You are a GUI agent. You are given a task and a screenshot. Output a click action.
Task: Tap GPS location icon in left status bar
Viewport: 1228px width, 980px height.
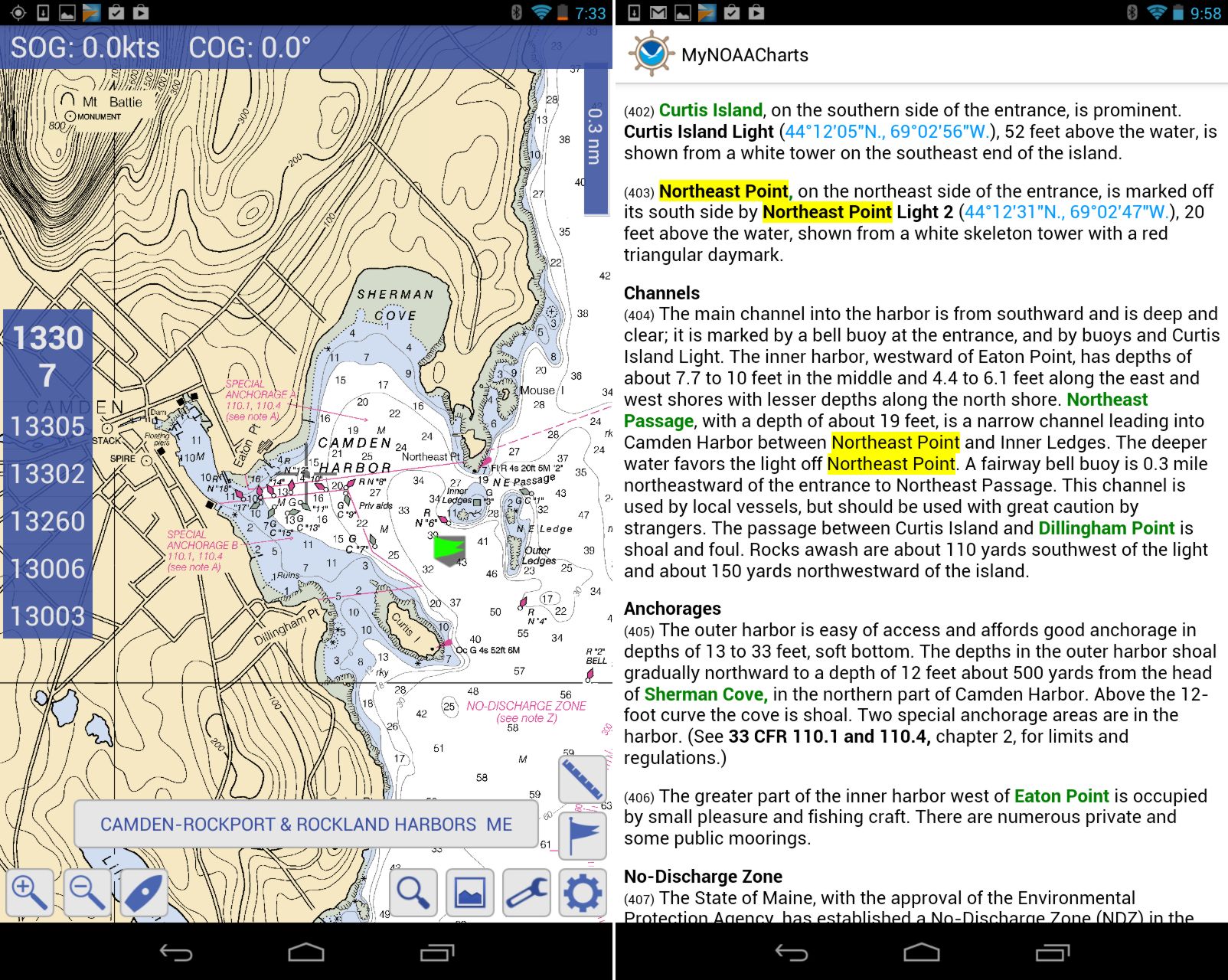pos(18,12)
